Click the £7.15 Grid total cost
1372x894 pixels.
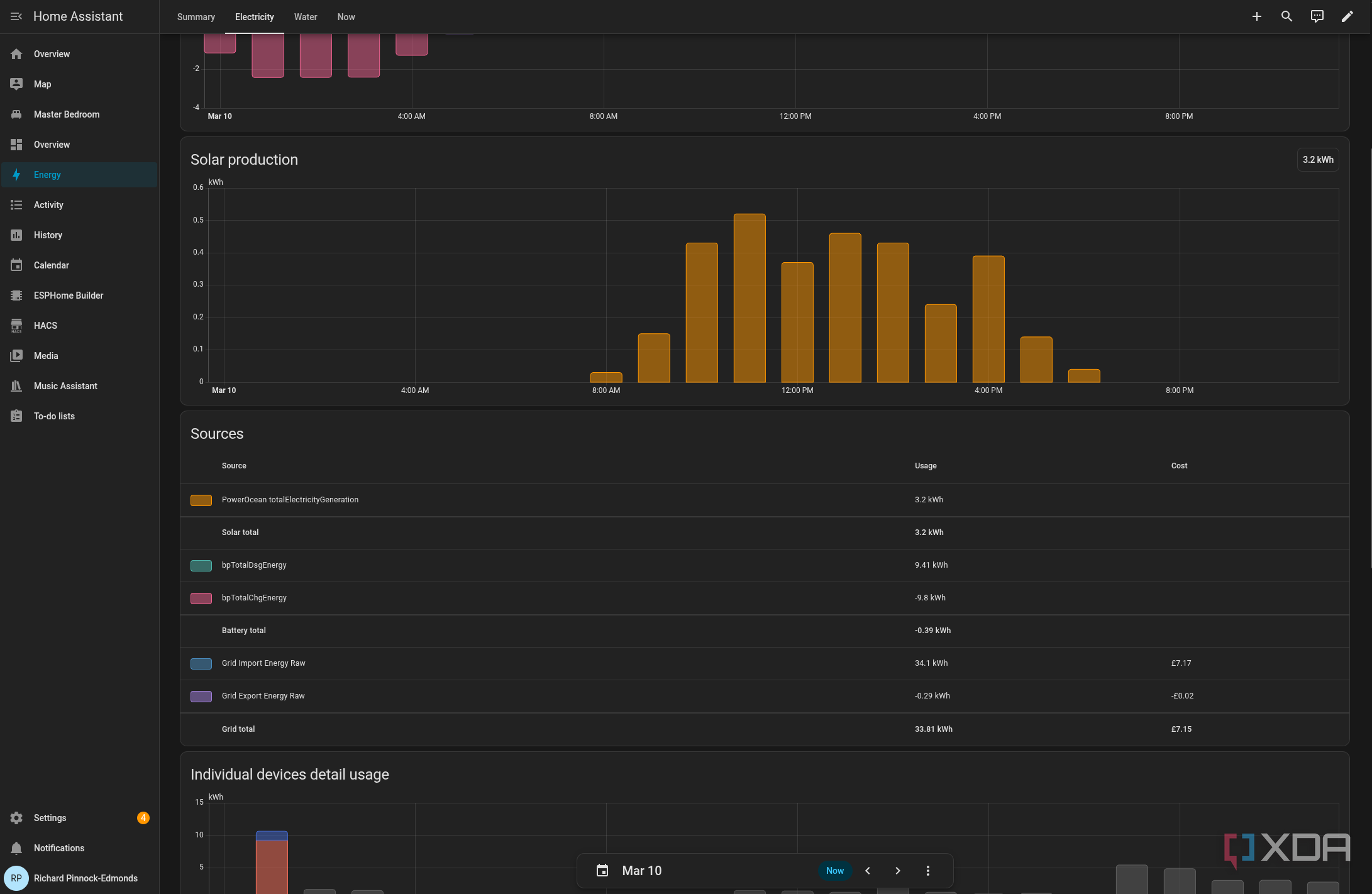pyautogui.click(x=1181, y=729)
